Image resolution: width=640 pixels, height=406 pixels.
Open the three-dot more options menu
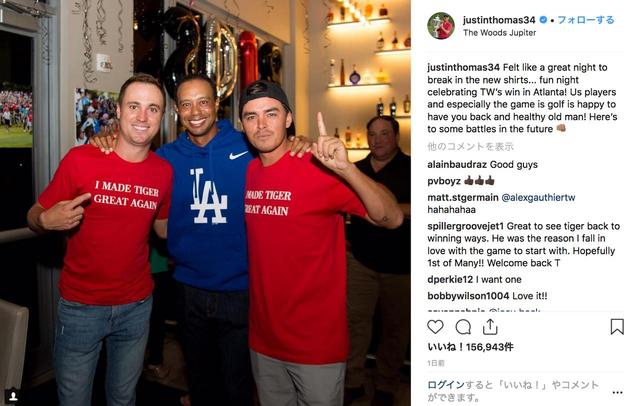pyautogui.click(x=618, y=393)
